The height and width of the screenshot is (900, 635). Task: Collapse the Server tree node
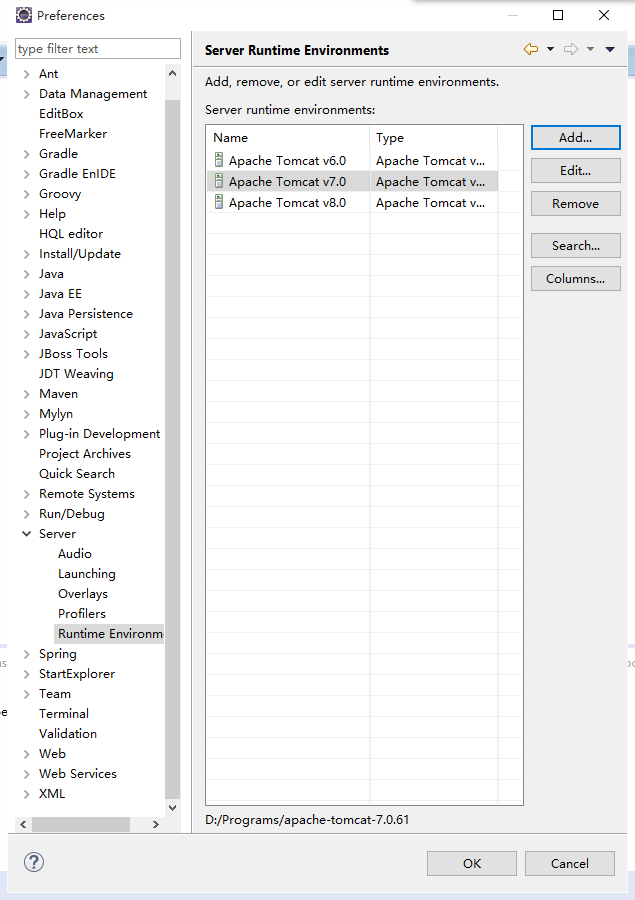pyautogui.click(x=26, y=534)
